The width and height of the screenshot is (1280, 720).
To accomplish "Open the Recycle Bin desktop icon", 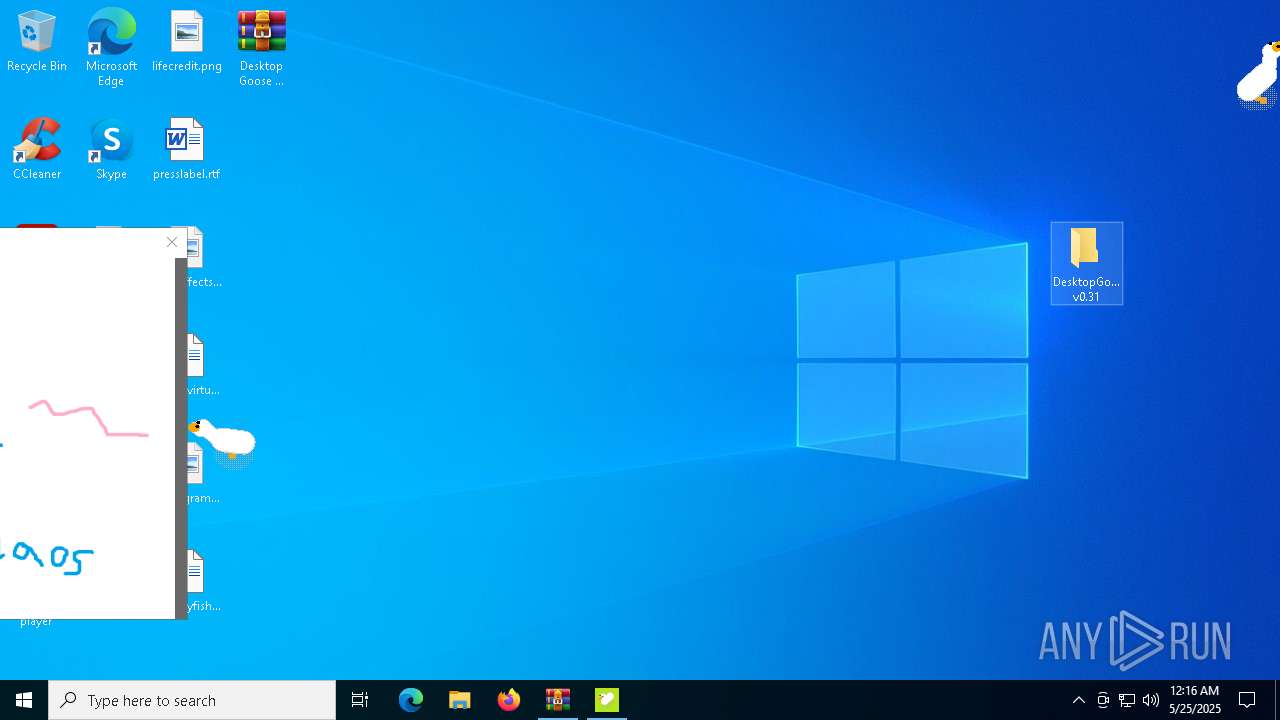I will (37, 42).
